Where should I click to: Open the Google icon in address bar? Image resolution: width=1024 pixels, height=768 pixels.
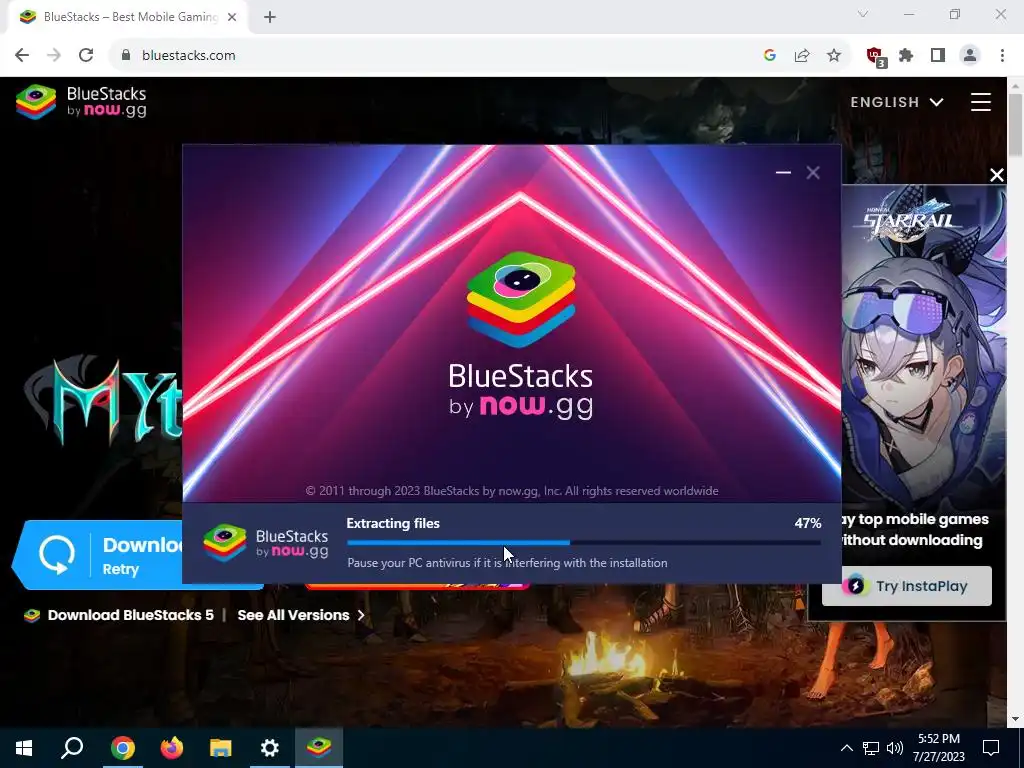[x=769, y=56]
